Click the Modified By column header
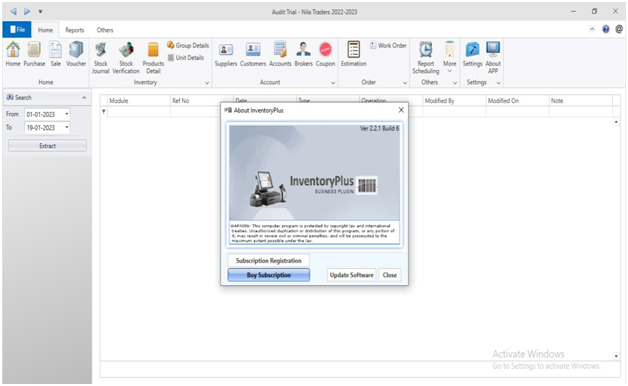Image resolution: width=628 pixels, height=386 pixels. click(454, 101)
